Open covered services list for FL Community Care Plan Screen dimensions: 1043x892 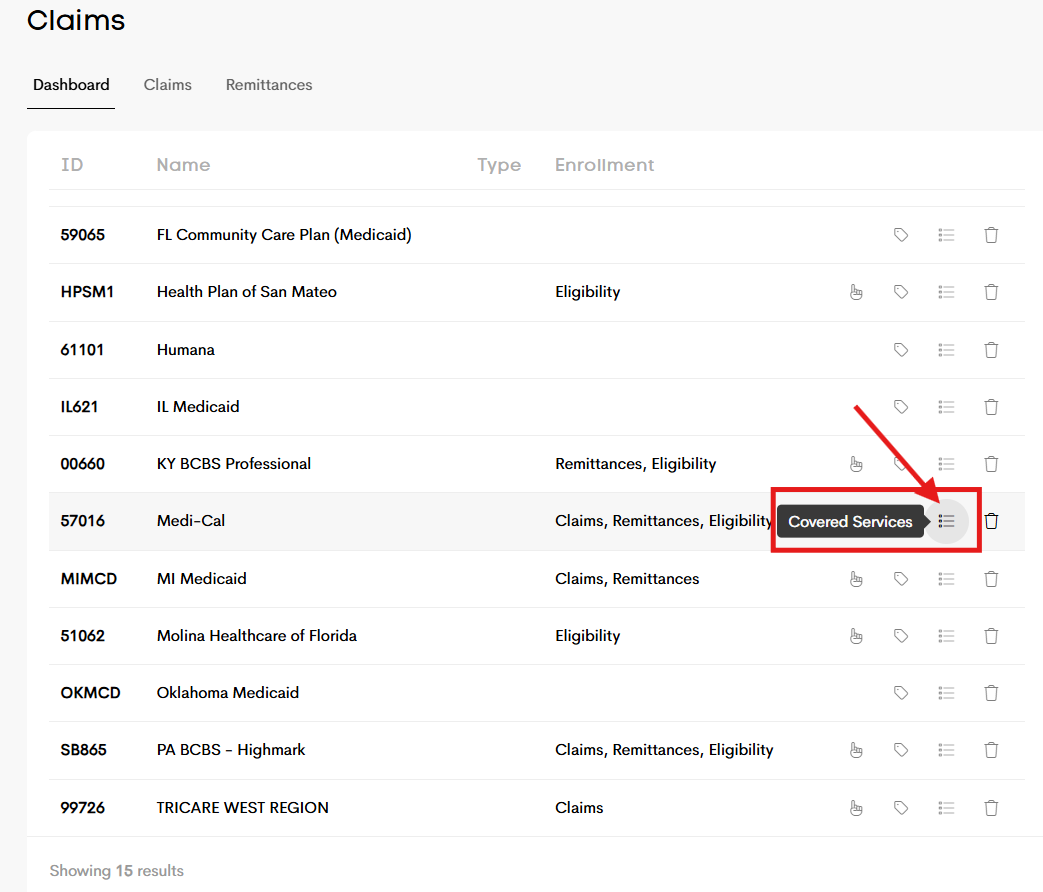946,235
